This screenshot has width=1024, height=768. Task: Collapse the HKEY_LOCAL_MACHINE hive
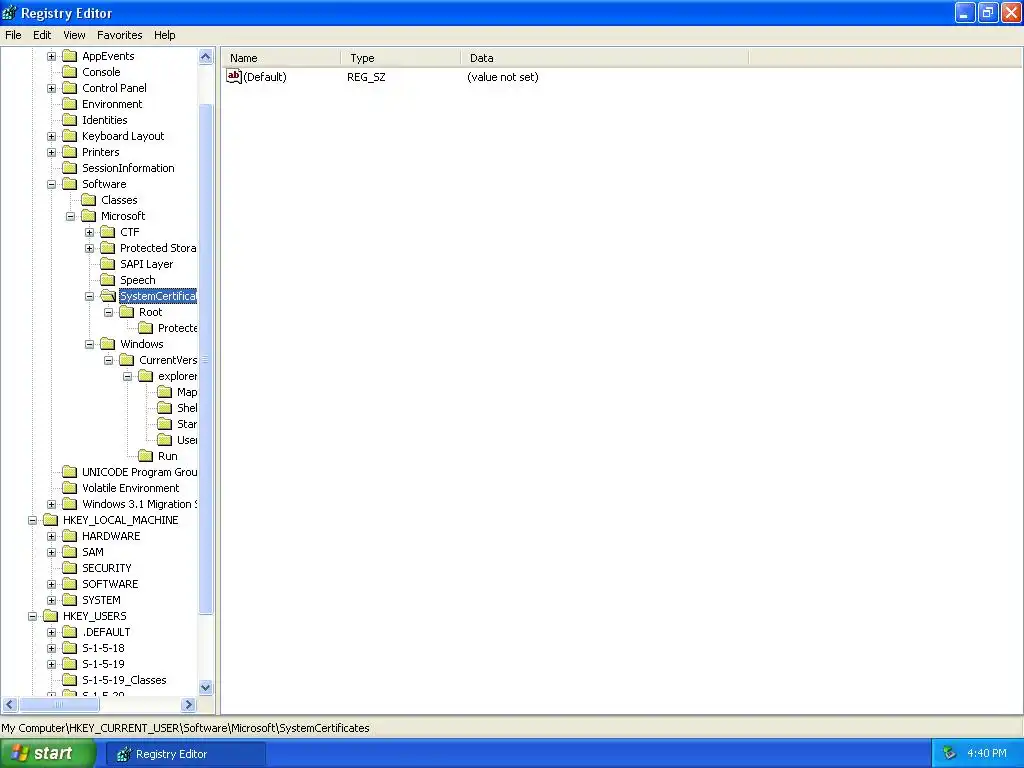click(33, 520)
